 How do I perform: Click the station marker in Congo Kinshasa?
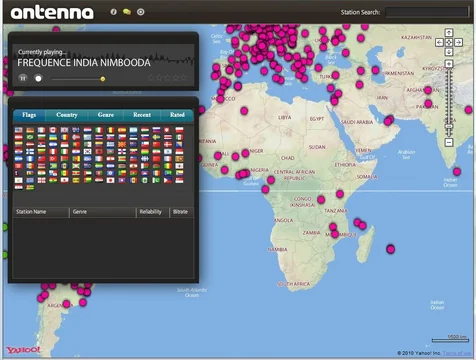321,200
